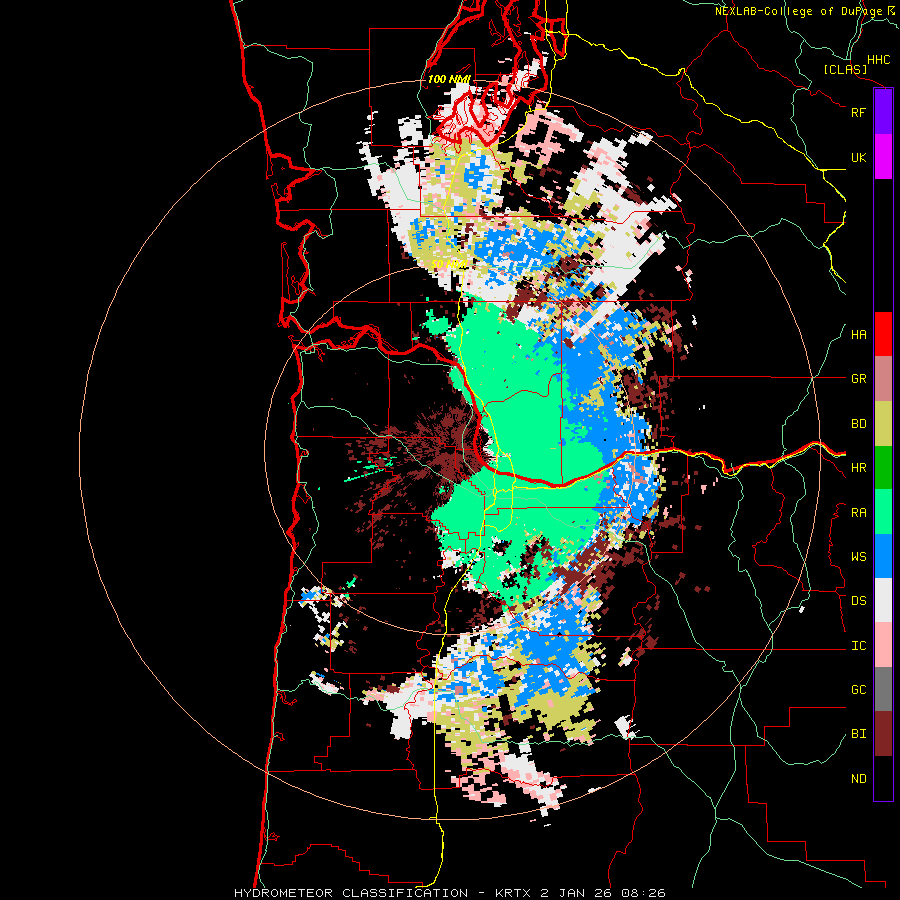Click the HA legend label
Image resolution: width=900 pixels, height=900 pixels.
point(859,335)
